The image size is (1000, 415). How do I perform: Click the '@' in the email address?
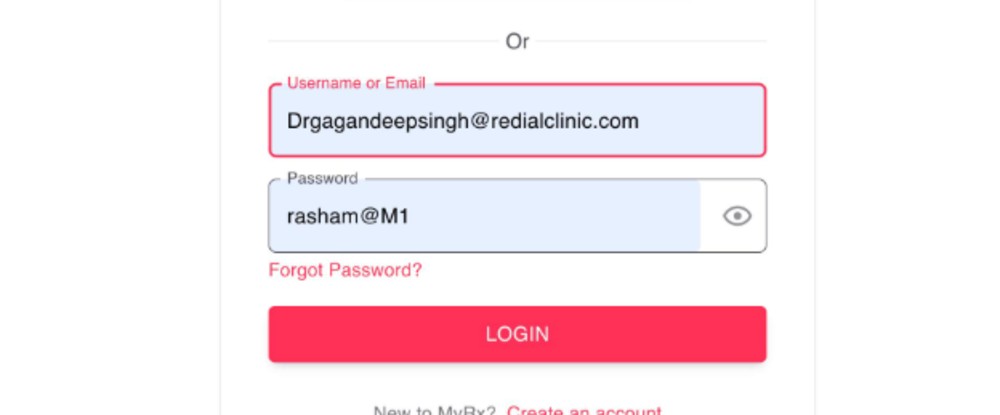(x=474, y=121)
